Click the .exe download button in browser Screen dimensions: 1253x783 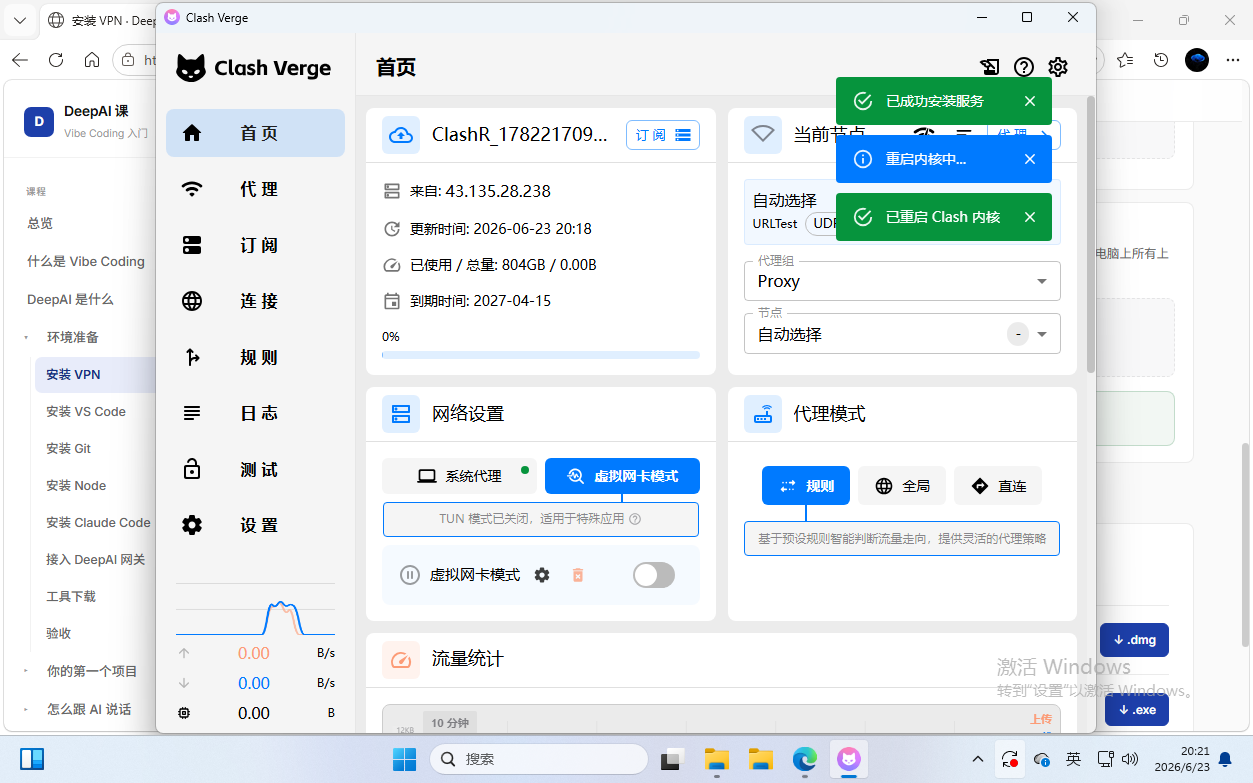click(1136, 710)
